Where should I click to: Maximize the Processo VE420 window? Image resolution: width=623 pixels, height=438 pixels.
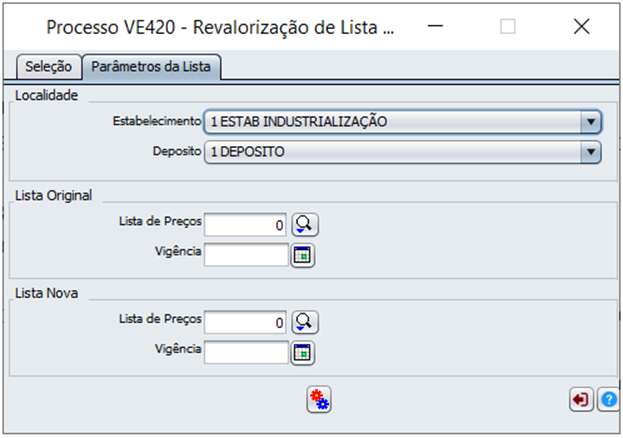coord(508,27)
